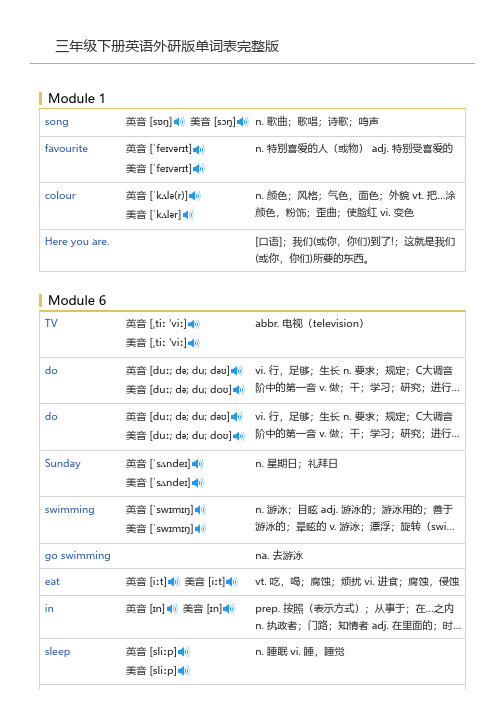Play British pronunciation of in
Screen dimensions: 504x713
172,609
